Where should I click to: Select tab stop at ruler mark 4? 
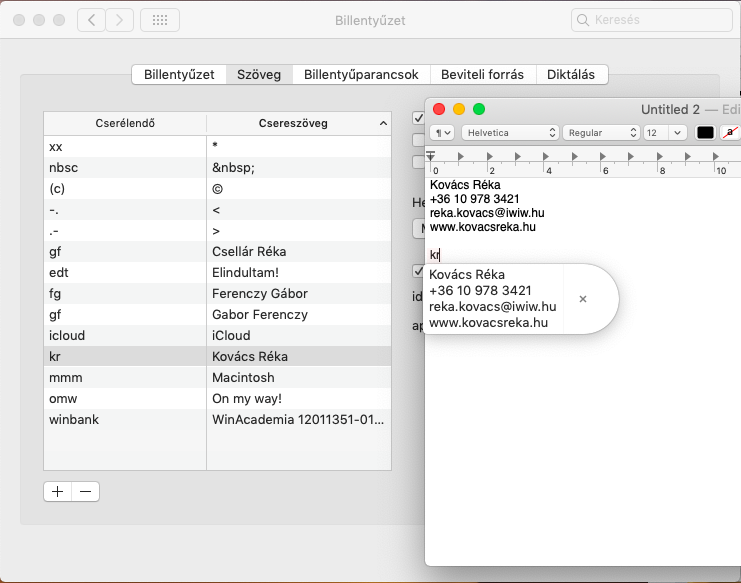click(546, 156)
